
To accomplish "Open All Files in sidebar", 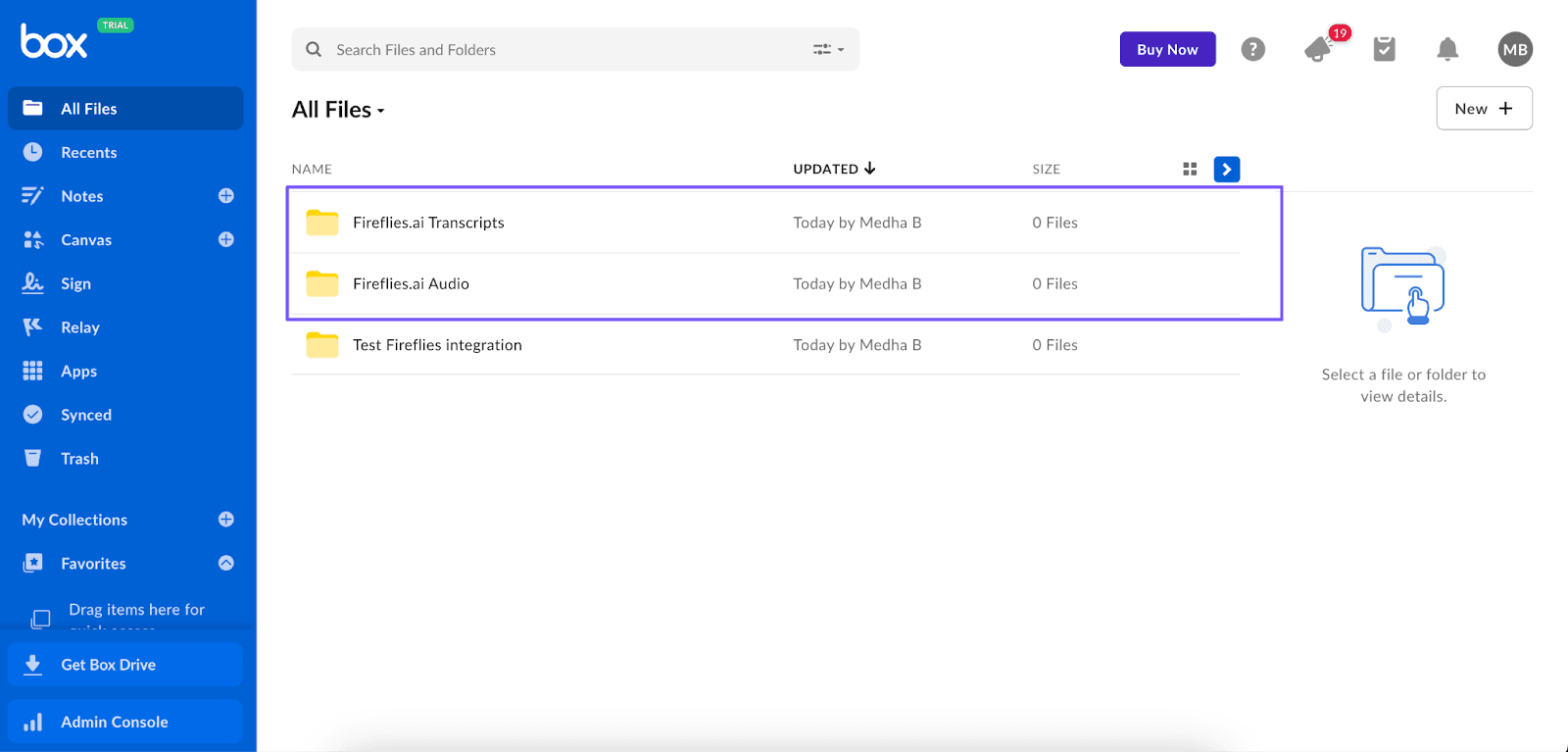I will pos(125,108).
